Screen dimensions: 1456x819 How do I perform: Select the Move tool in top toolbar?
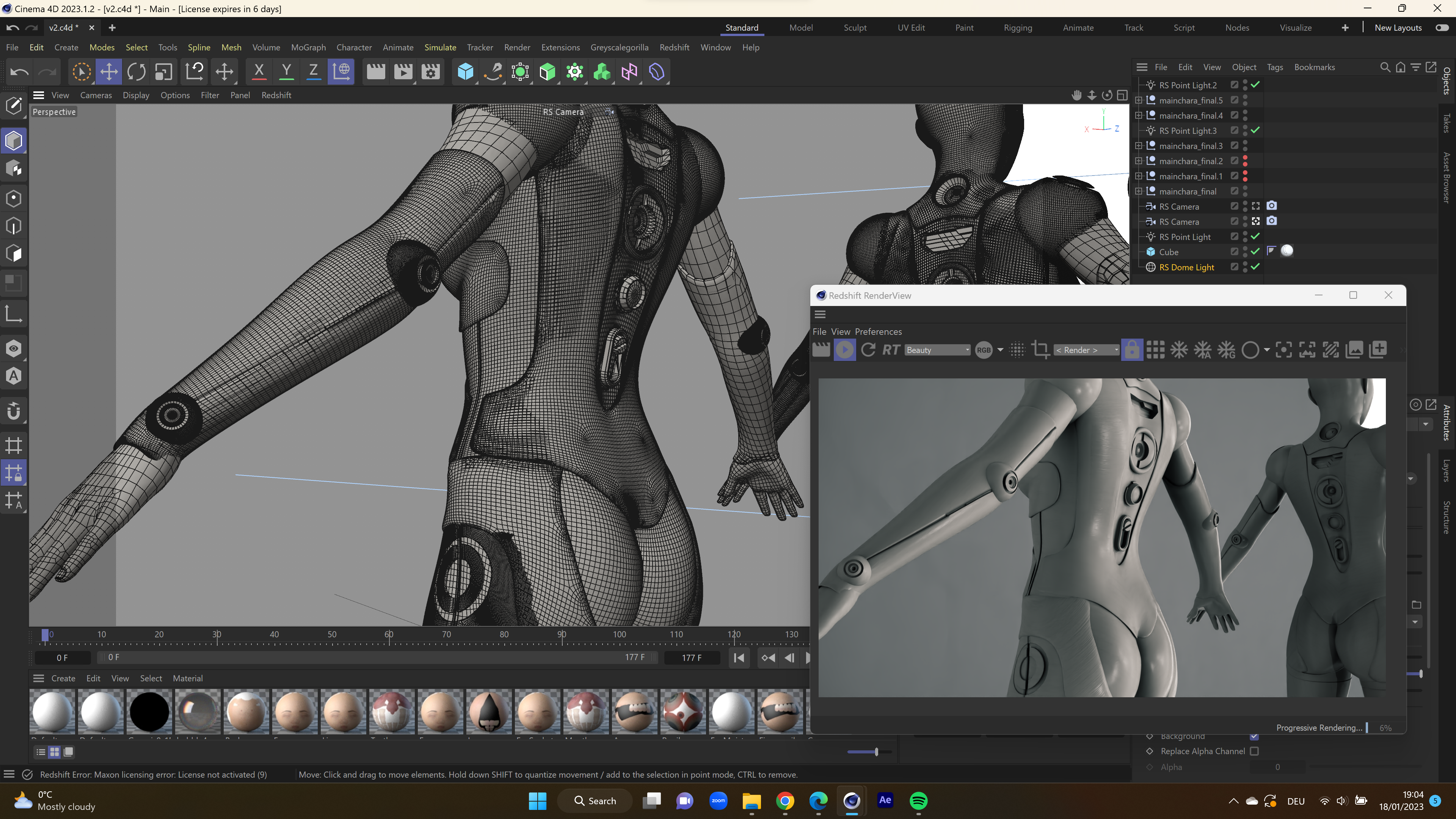[x=109, y=72]
